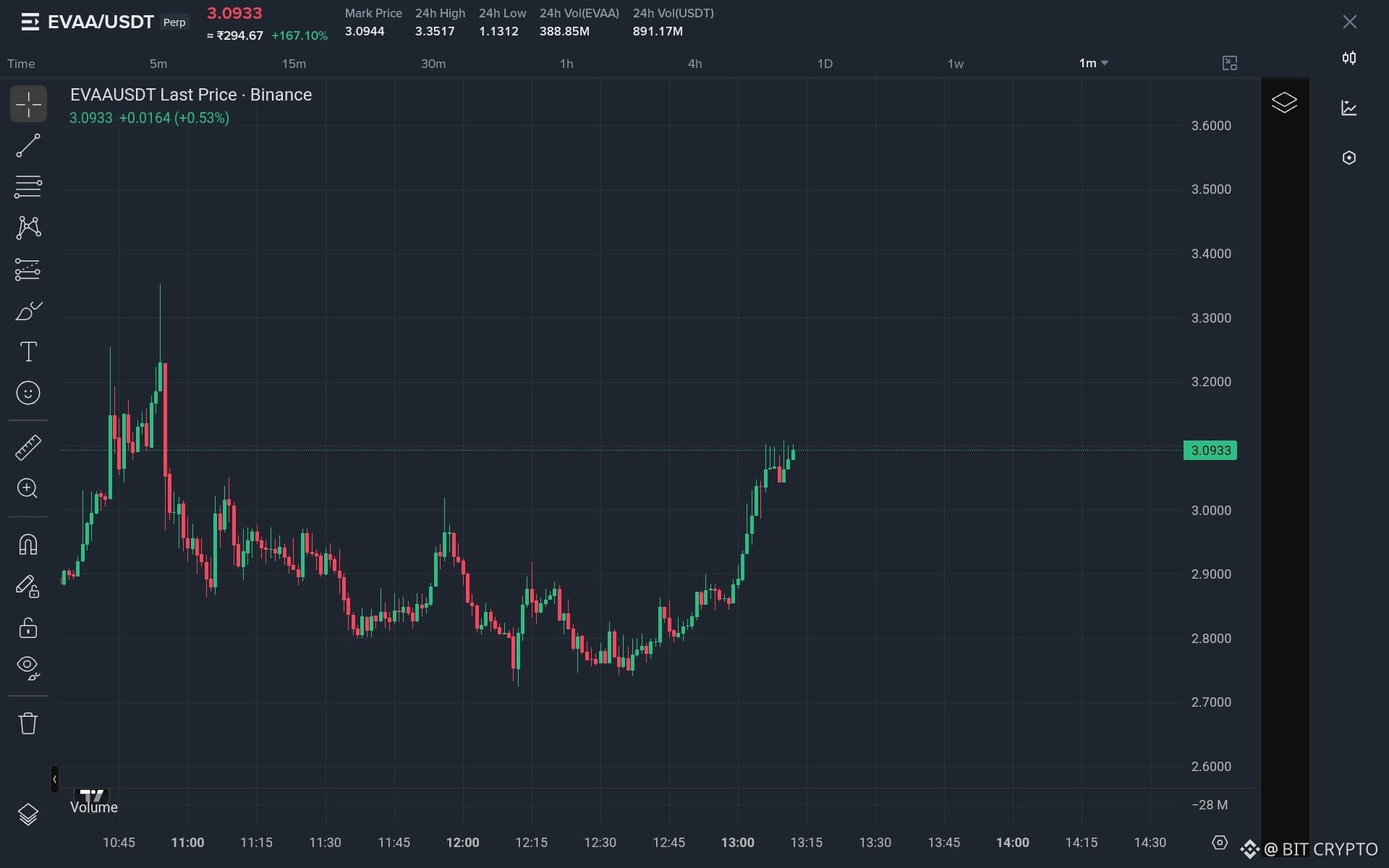This screenshot has height=868, width=1389.
Task: Select the XABCD pattern tool
Action: [x=28, y=228]
